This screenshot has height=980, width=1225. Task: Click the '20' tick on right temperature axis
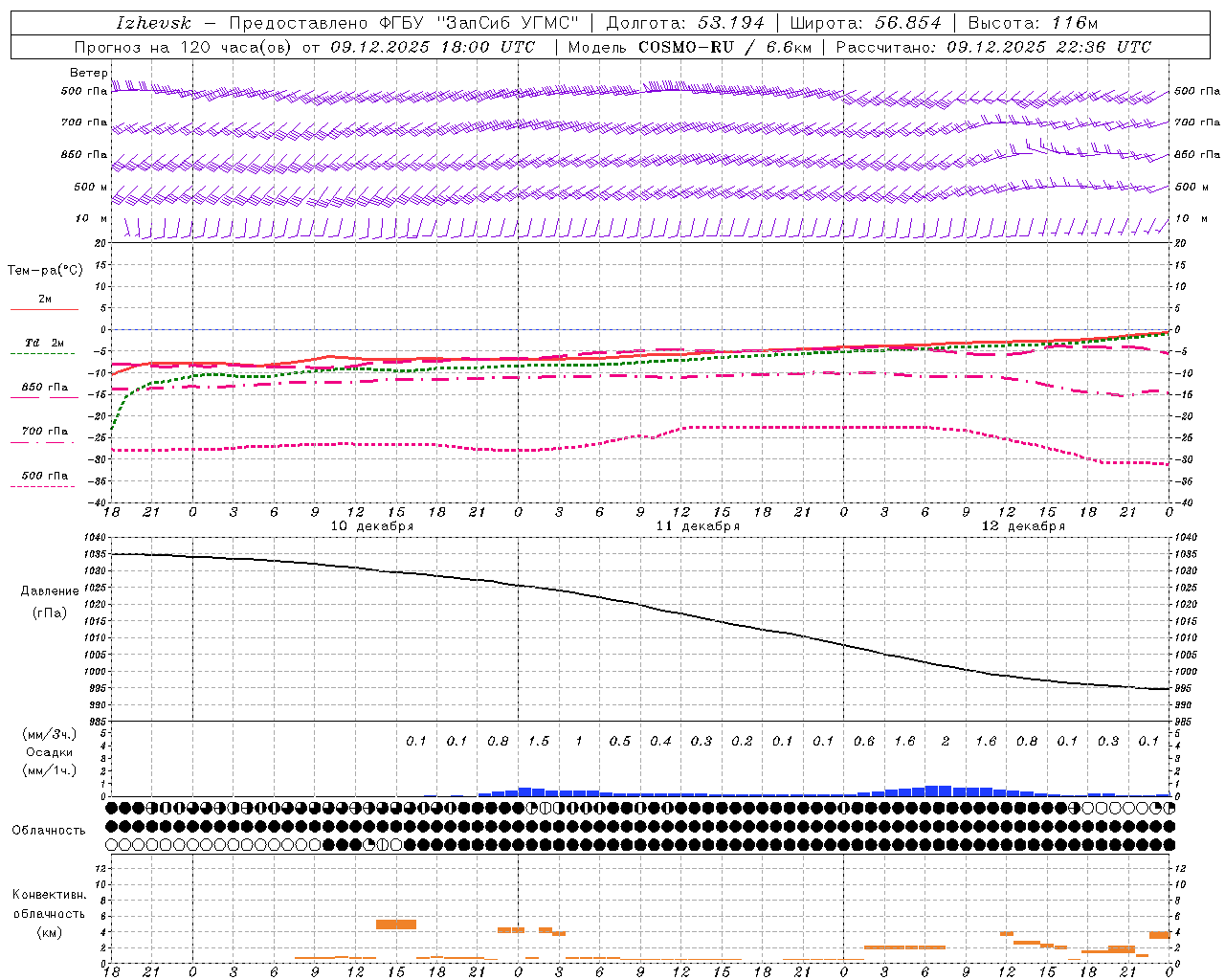coord(1180,243)
